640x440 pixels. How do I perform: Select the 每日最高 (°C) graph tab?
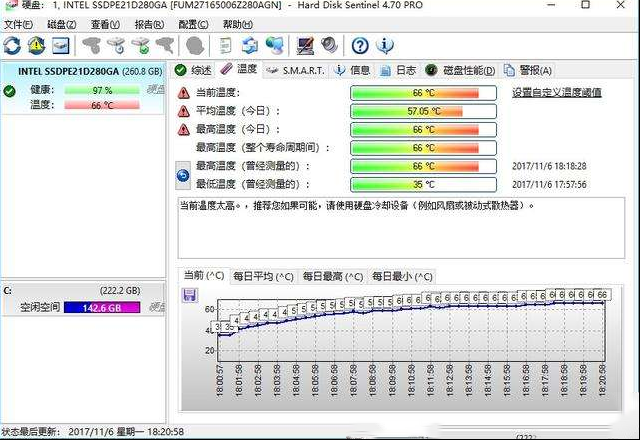click(x=333, y=276)
